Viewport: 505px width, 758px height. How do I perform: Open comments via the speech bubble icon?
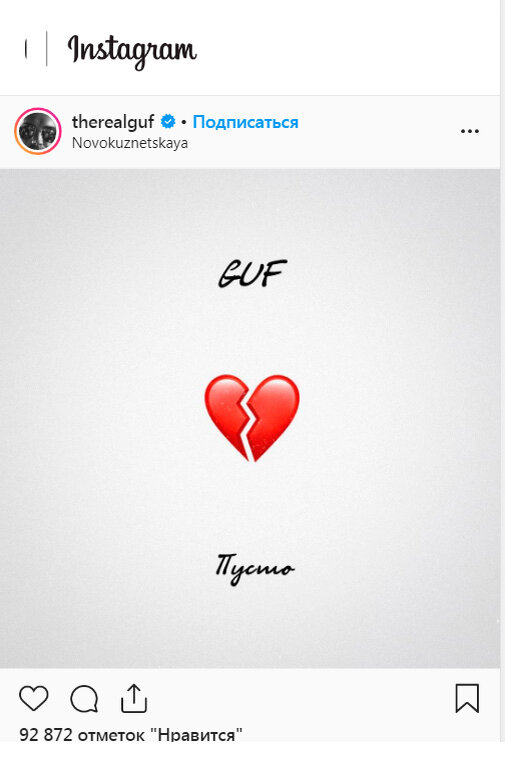click(85, 699)
